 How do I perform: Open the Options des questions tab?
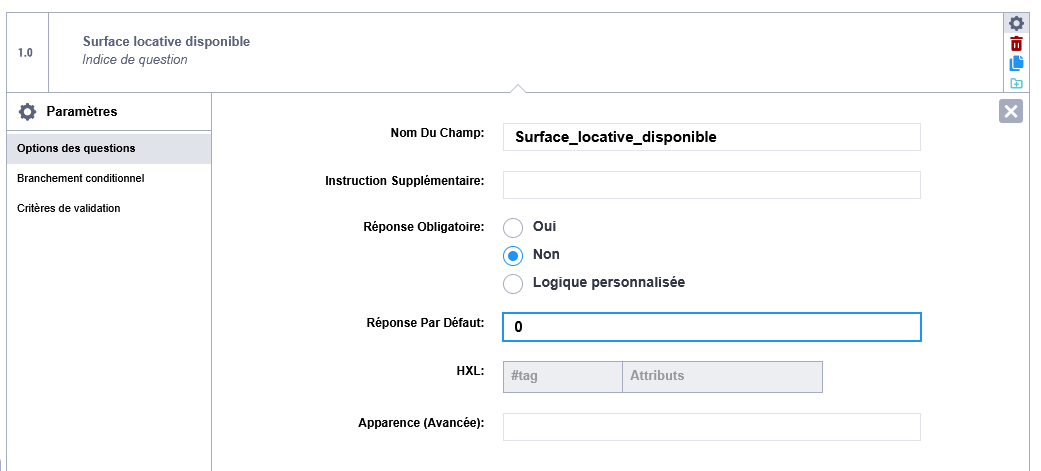(76, 149)
